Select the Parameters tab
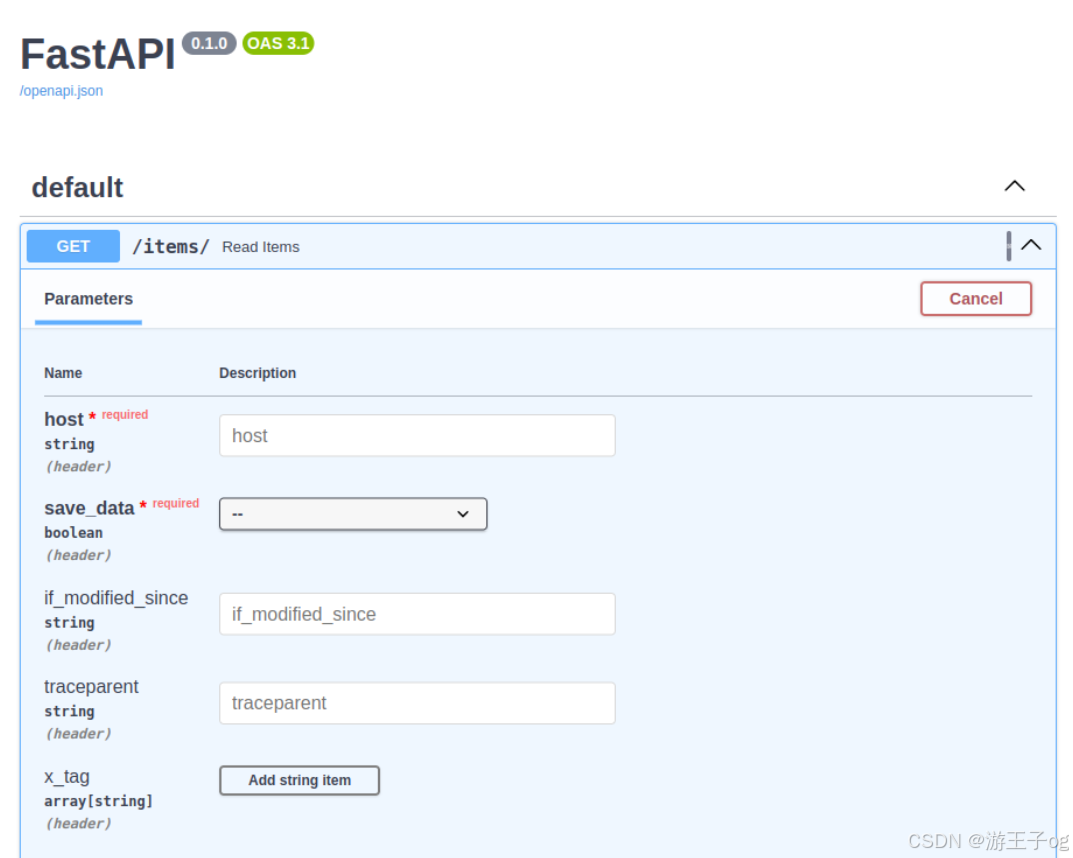Screen dimensions: 1073x858 [x=88, y=299]
